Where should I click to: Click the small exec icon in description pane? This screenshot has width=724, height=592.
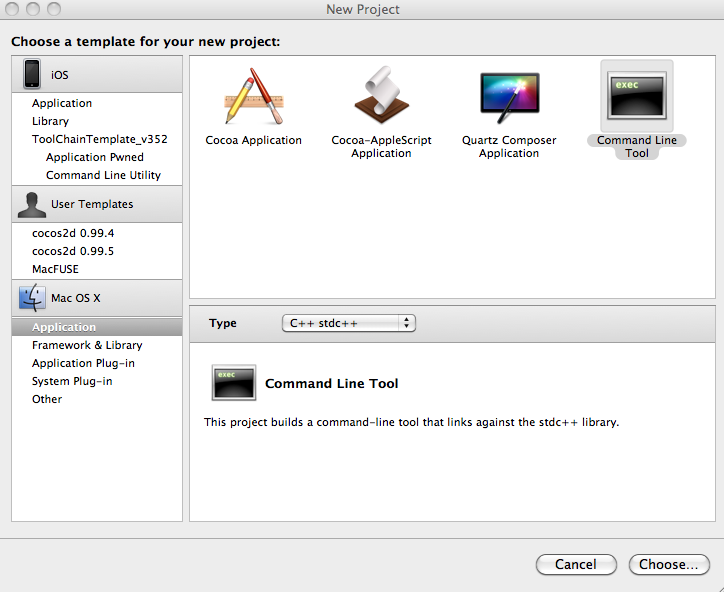click(x=234, y=382)
